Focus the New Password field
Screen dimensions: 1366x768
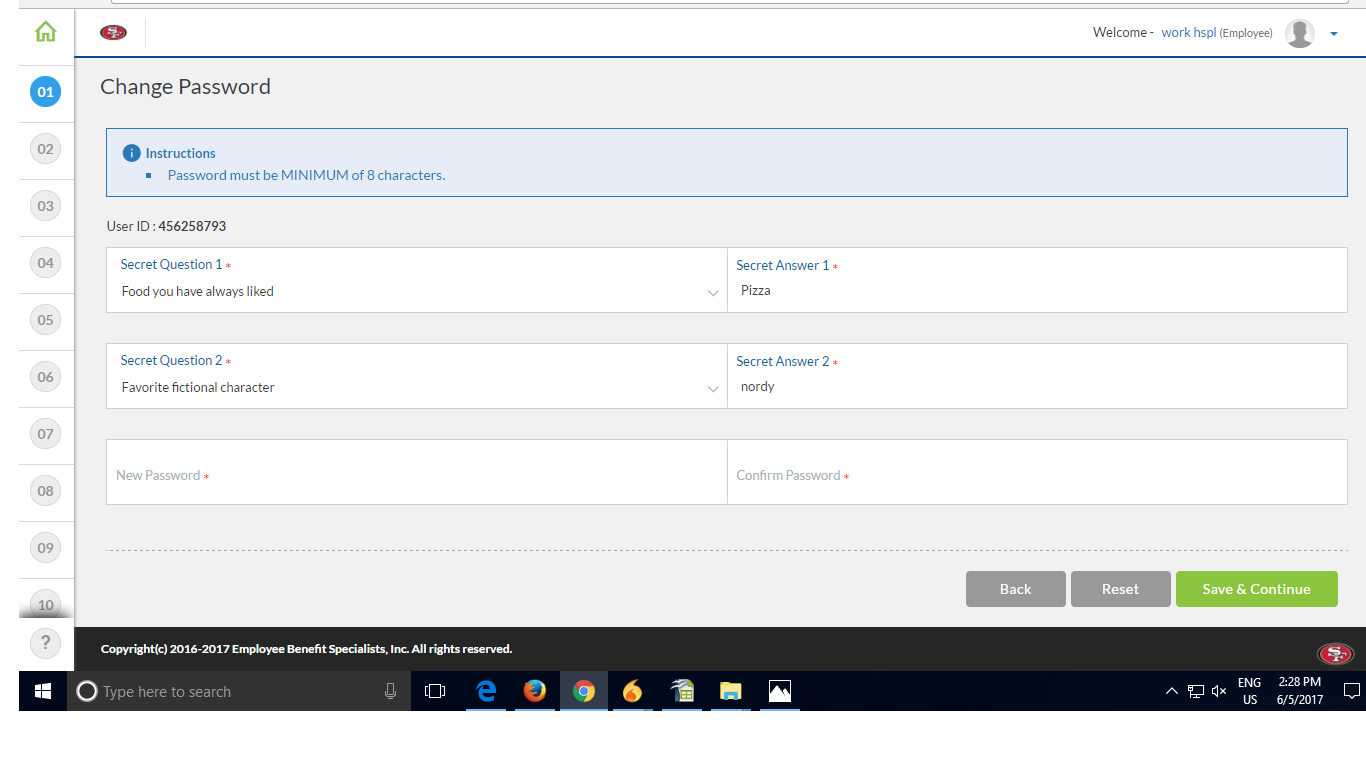click(416, 472)
